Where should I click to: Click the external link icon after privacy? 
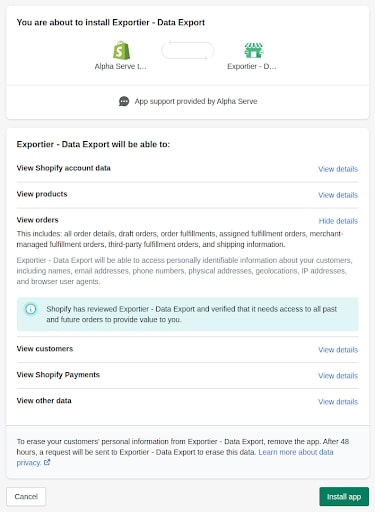click(x=47, y=462)
